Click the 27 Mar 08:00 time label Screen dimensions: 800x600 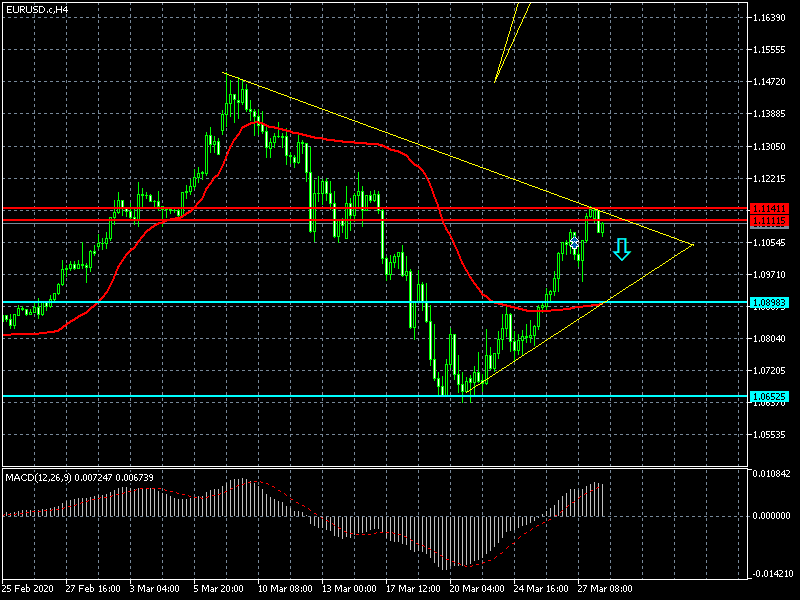click(605, 588)
